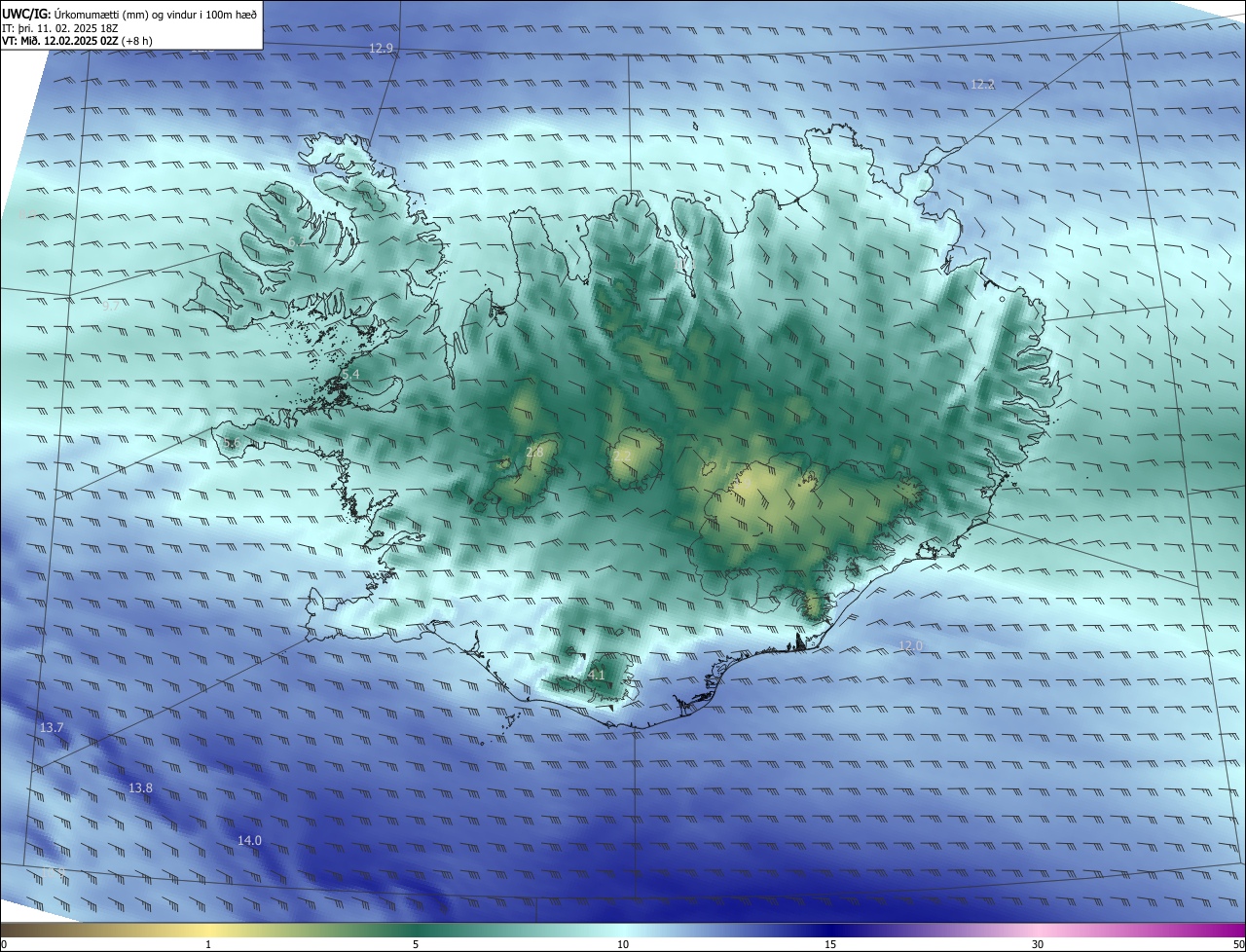The image size is (1246, 952).
Task: Click the value label 12.0 off the southeast coast
Action: click(910, 645)
